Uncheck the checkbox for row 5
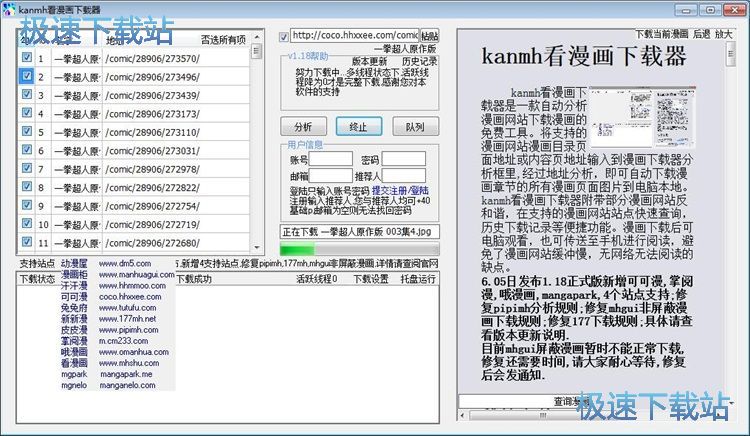The image size is (750, 436). pyautogui.click(x=27, y=131)
